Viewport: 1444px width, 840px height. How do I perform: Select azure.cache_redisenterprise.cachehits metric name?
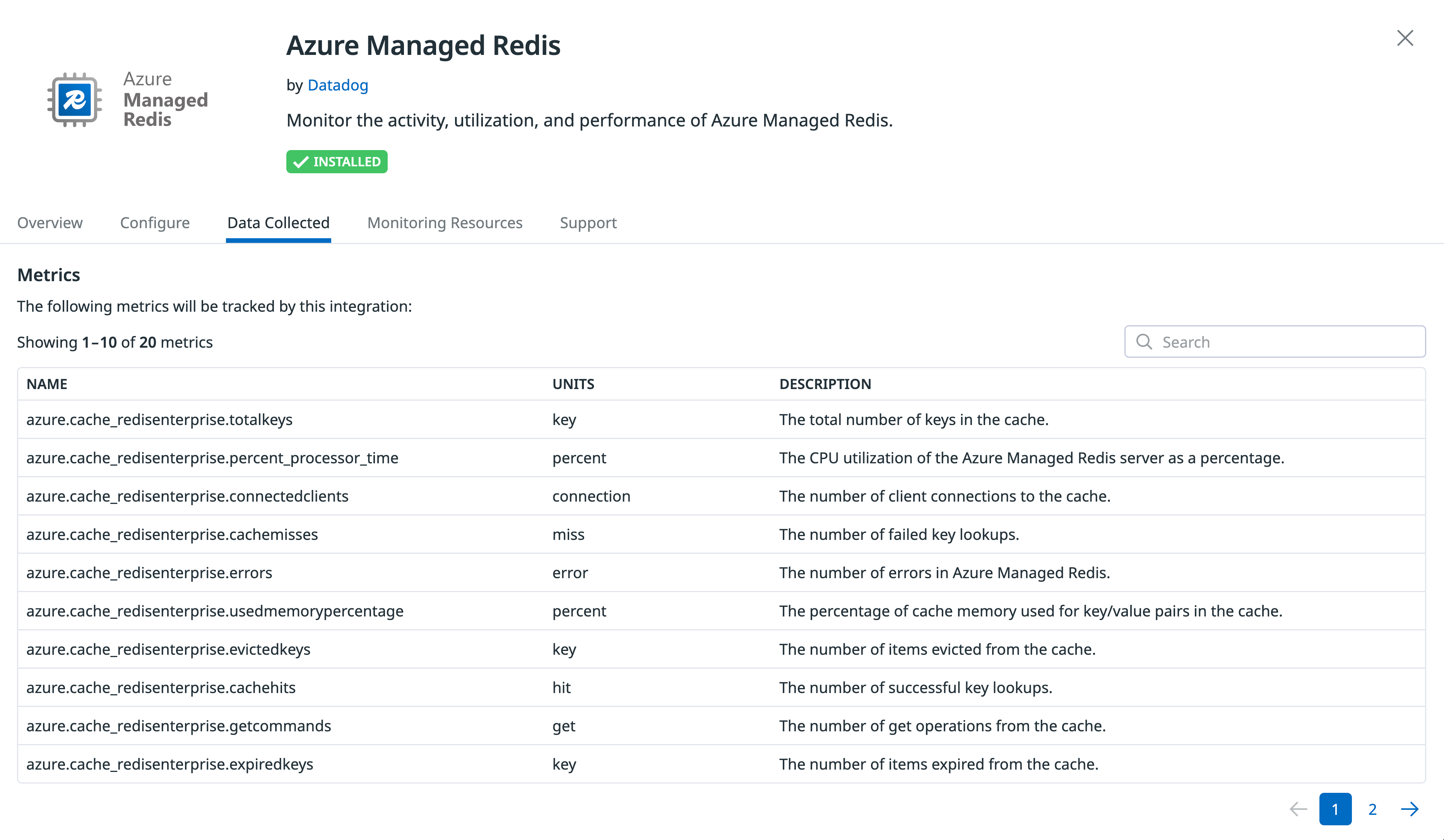coord(161,688)
